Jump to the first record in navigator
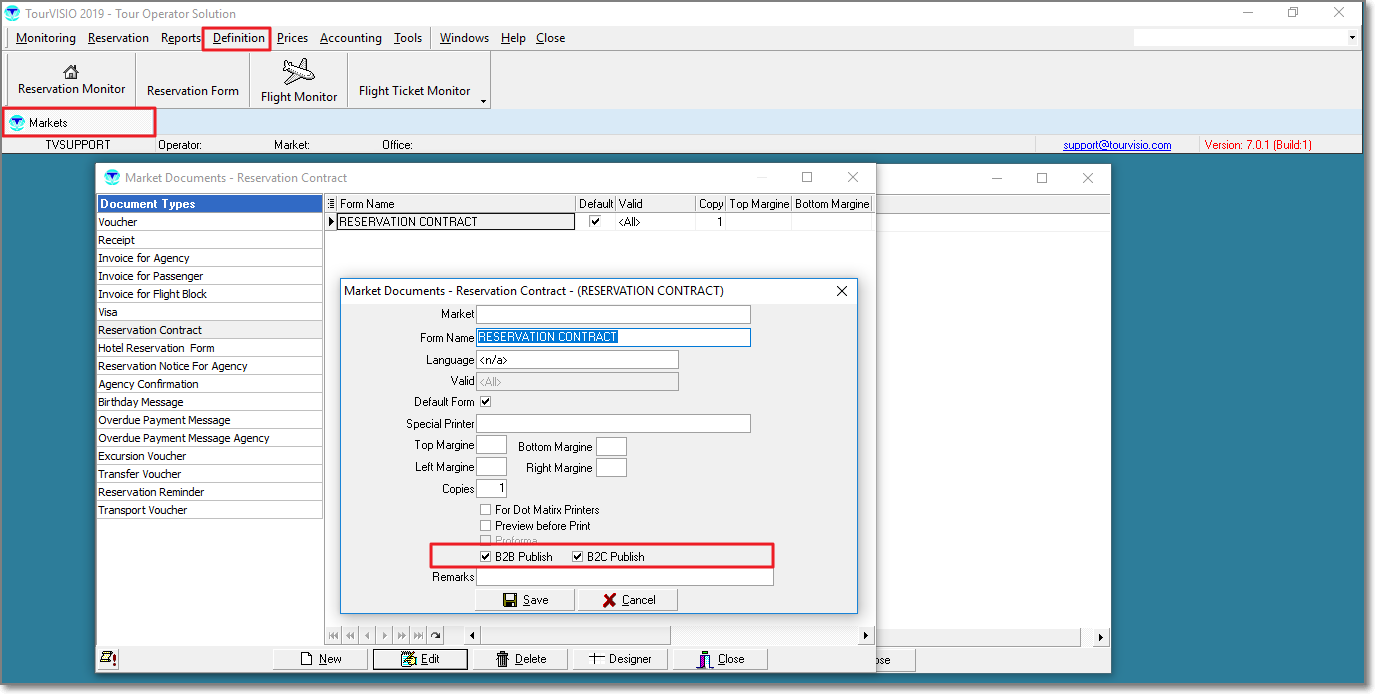This screenshot has width=1375, height=694. point(334,635)
